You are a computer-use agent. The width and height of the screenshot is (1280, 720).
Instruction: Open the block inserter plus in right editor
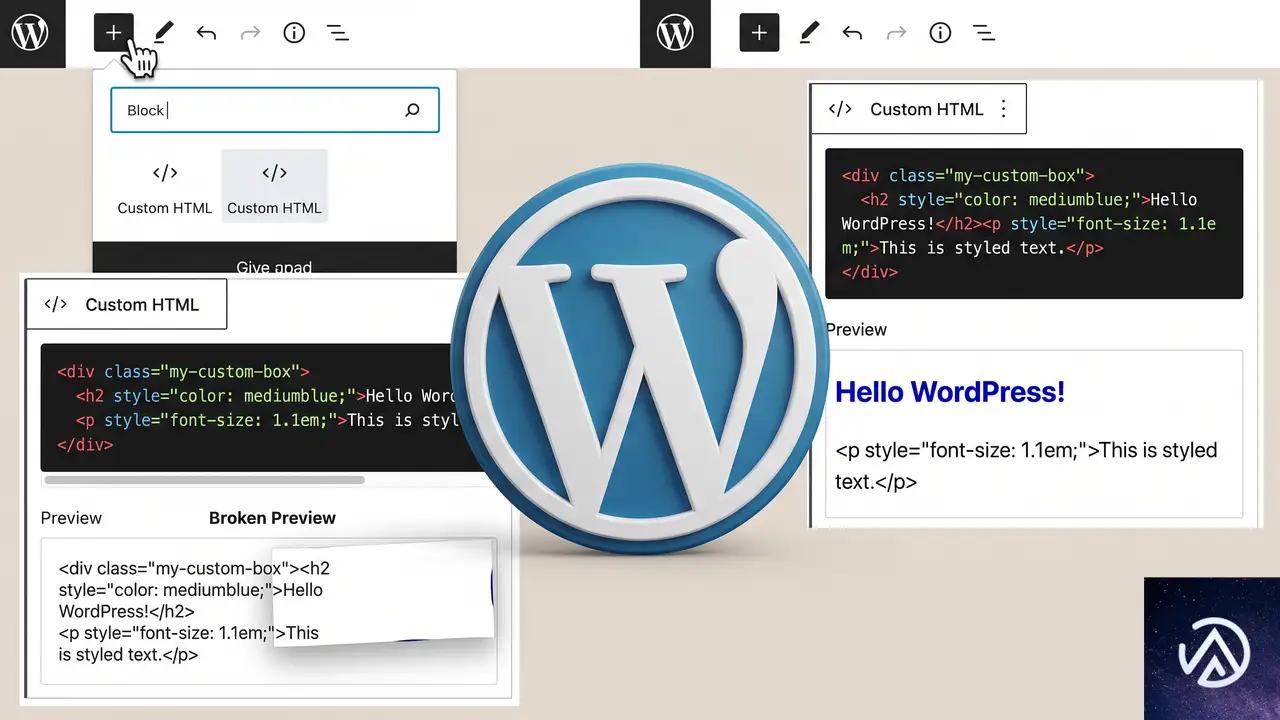point(759,33)
